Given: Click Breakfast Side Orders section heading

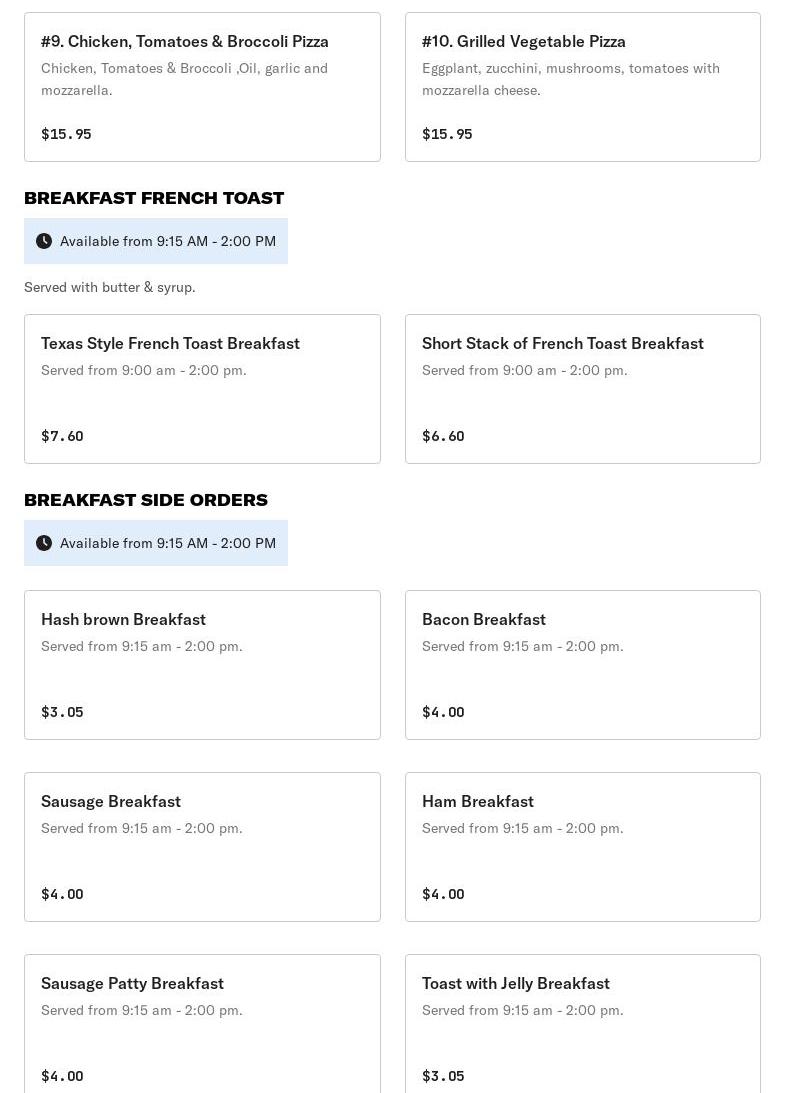Looking at the screenshot, I should coord(146,500).
